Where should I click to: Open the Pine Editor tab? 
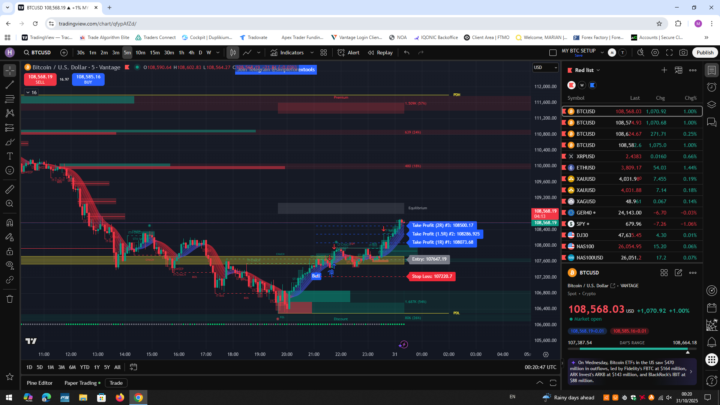(x=39, y=383)
